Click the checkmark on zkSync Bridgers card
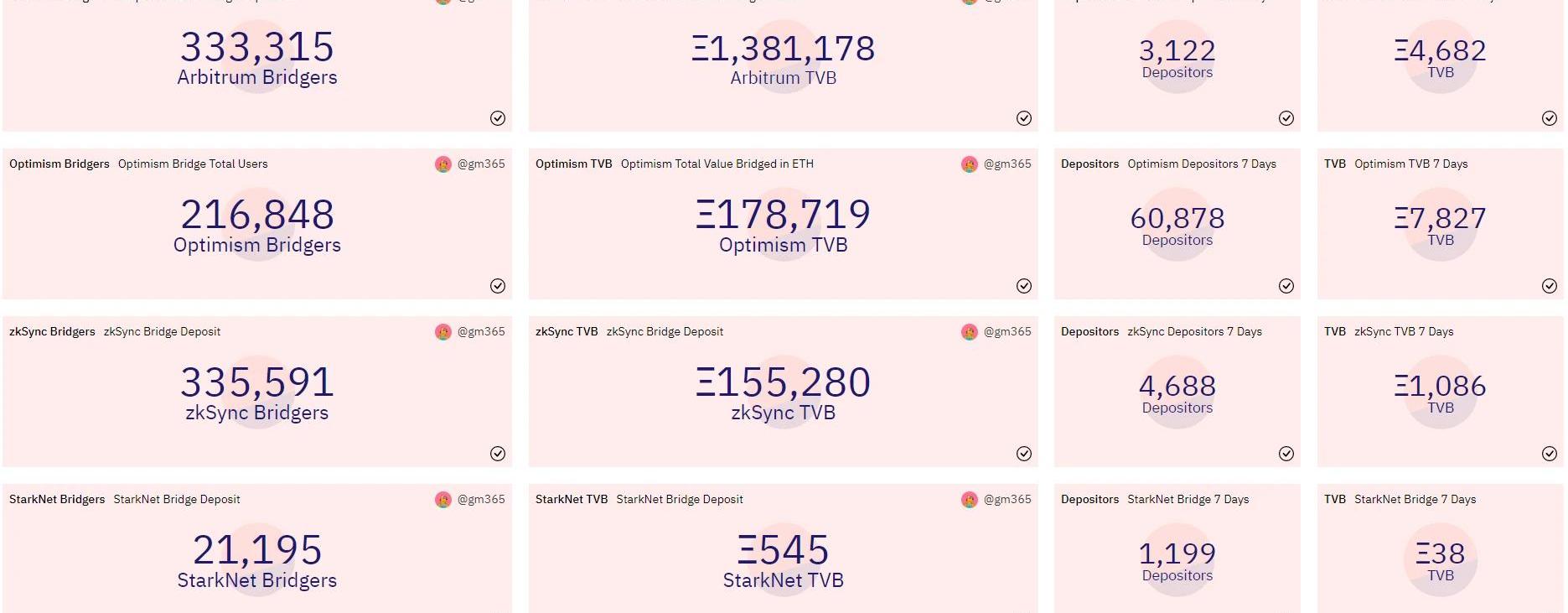The width and height of the screenshot is (1568, 613). point(498,454)
